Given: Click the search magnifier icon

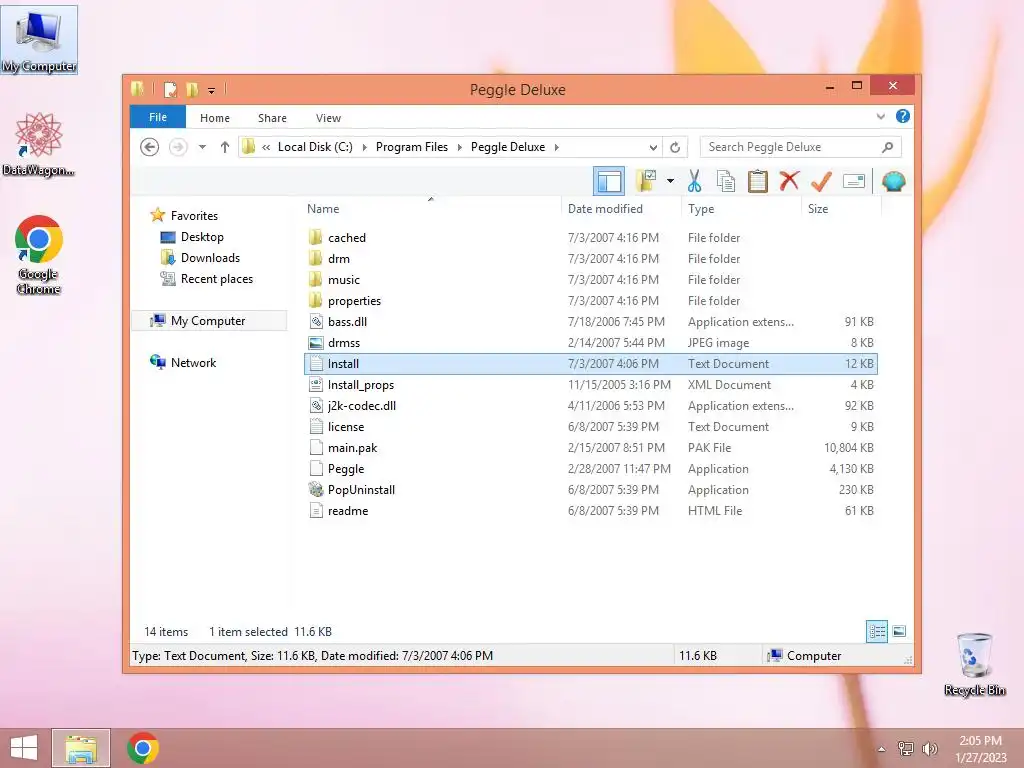Looking at the screenshot, I should click(887, 147).
